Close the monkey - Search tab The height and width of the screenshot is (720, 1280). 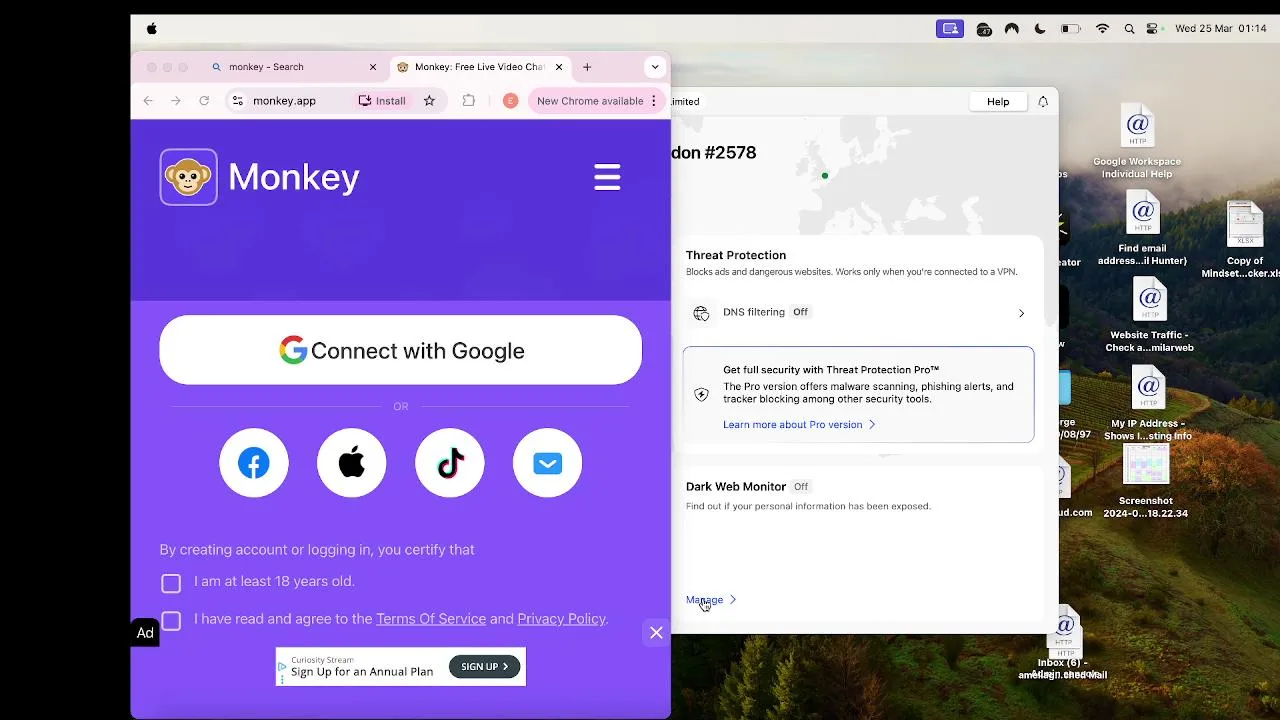tap(373, 67)
